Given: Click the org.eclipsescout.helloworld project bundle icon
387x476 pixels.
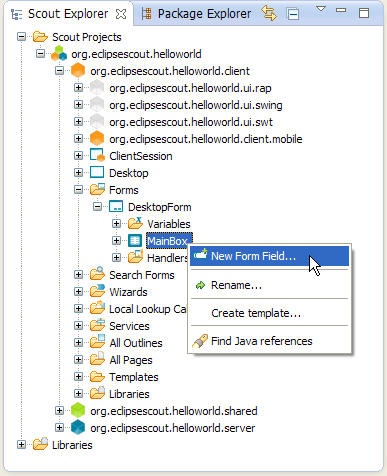Looking at the screenshot, I should pos(59,53).
